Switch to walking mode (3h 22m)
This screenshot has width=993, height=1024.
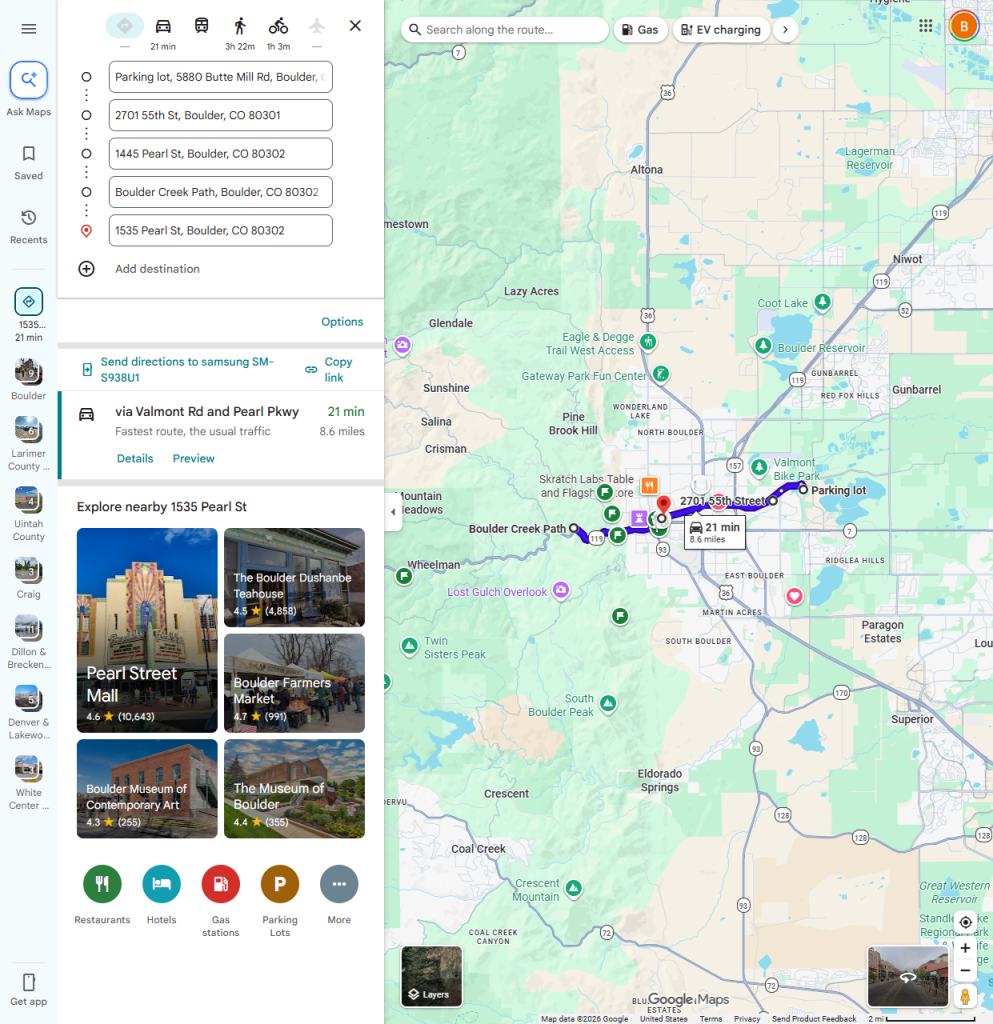pos(240,26)
